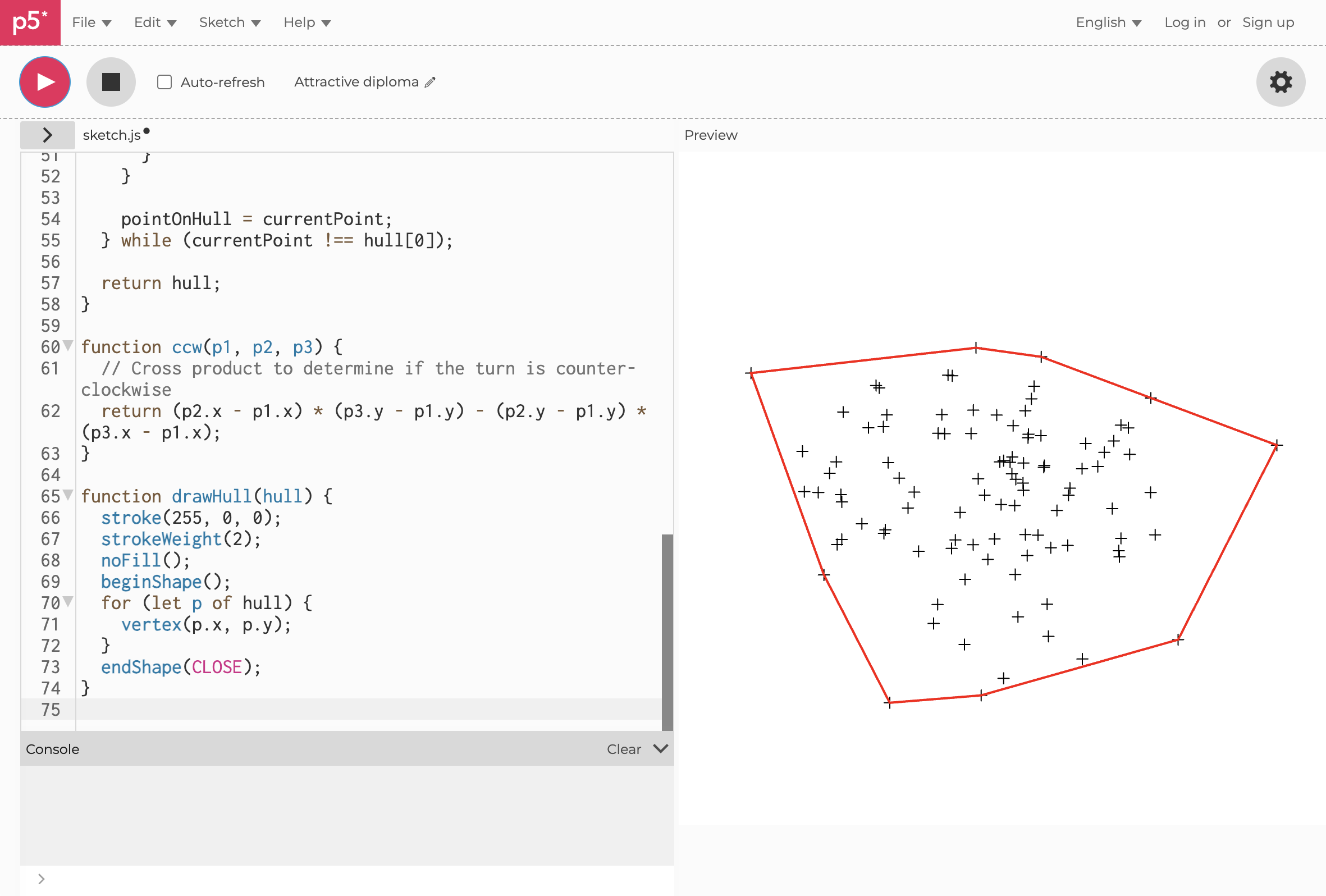Enable the Auto-refresh checkbox
1326x896 pixels.
[164, 82]
